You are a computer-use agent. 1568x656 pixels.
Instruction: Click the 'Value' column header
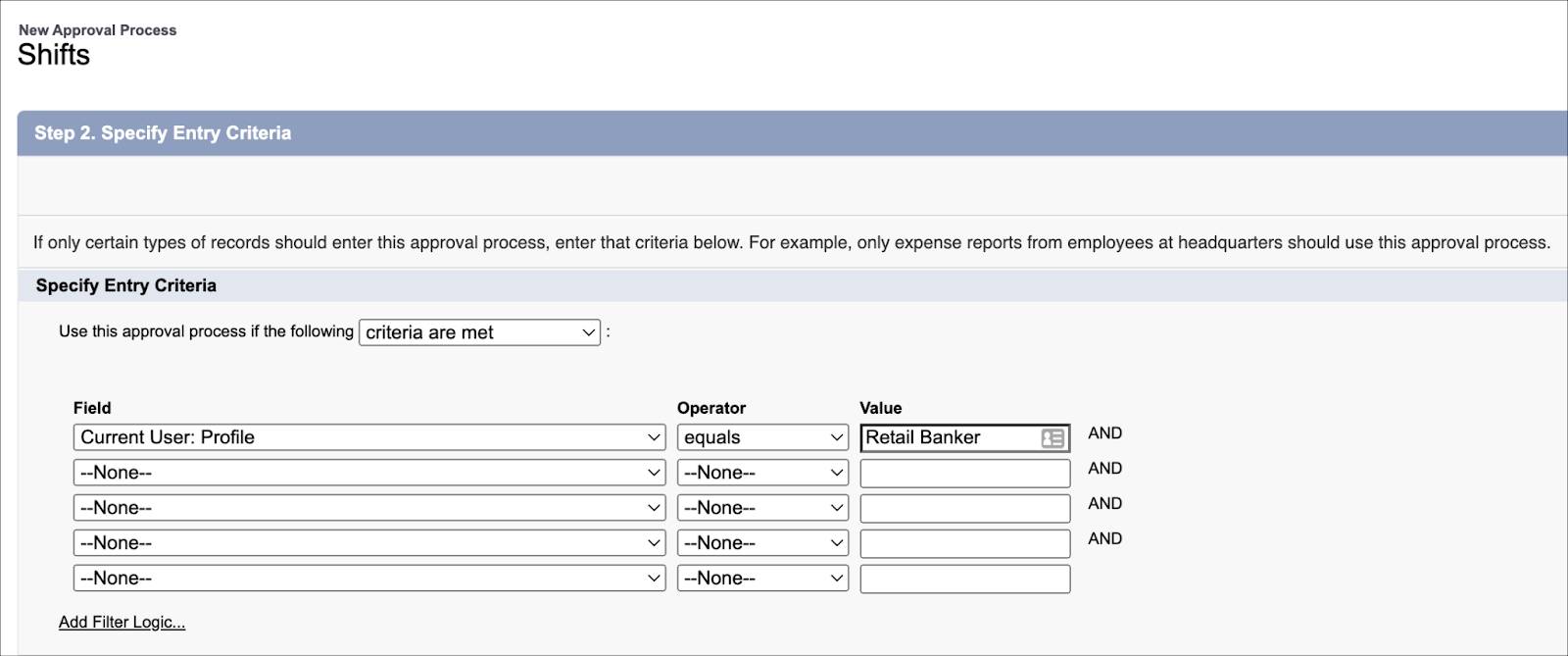[881, 408]
